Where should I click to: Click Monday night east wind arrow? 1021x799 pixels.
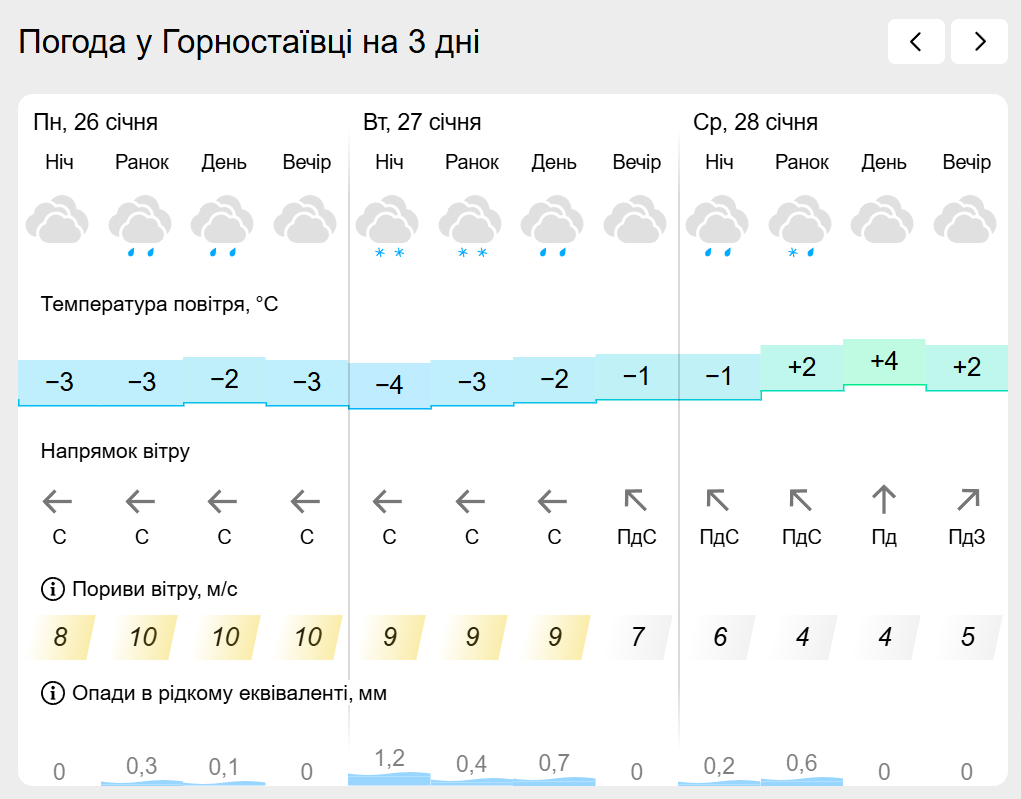[x=58, y=499]
